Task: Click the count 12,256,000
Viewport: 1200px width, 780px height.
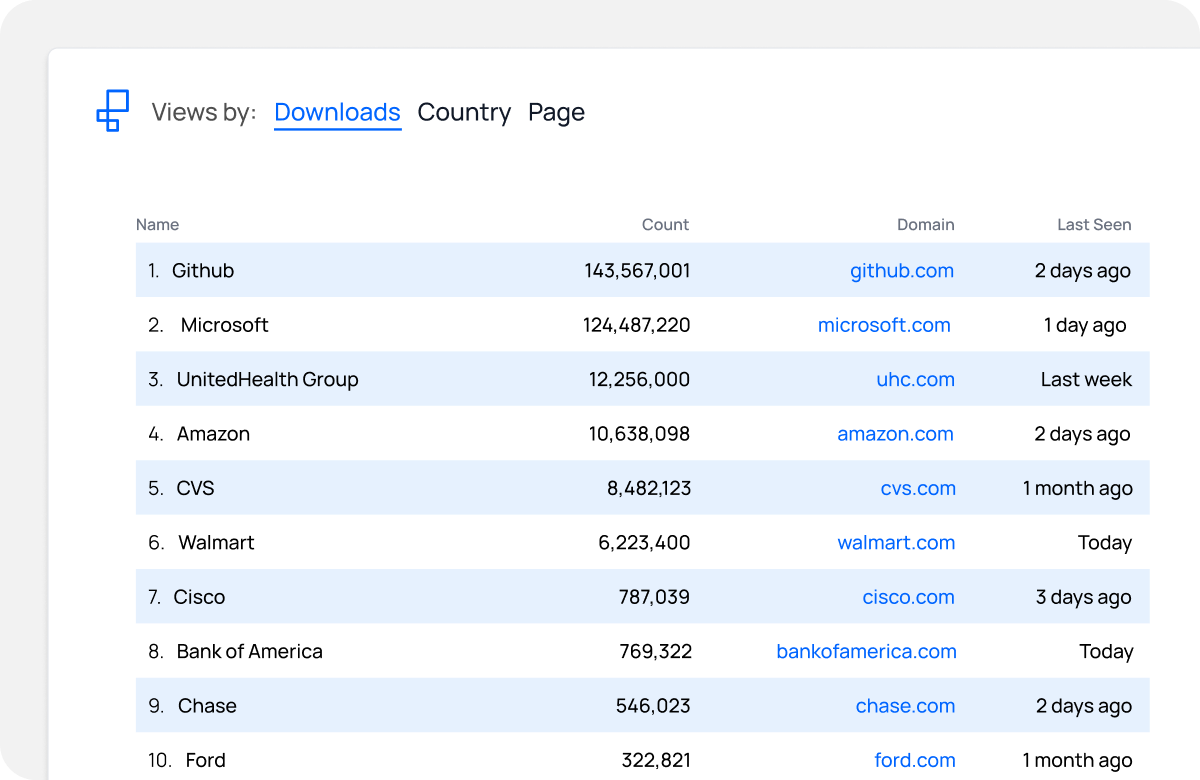Action: [x=639, y=380]
